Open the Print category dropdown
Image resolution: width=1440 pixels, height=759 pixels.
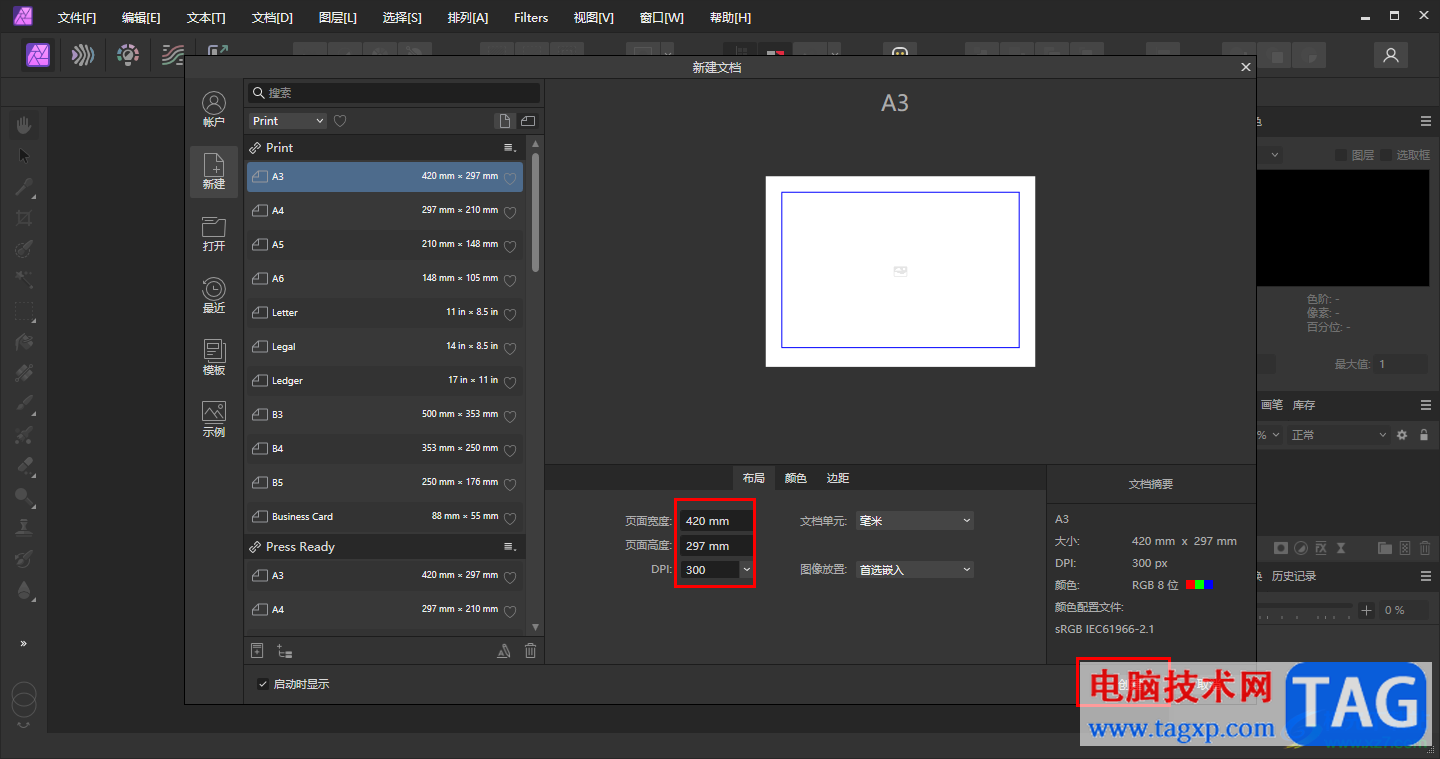pos(288,121)
